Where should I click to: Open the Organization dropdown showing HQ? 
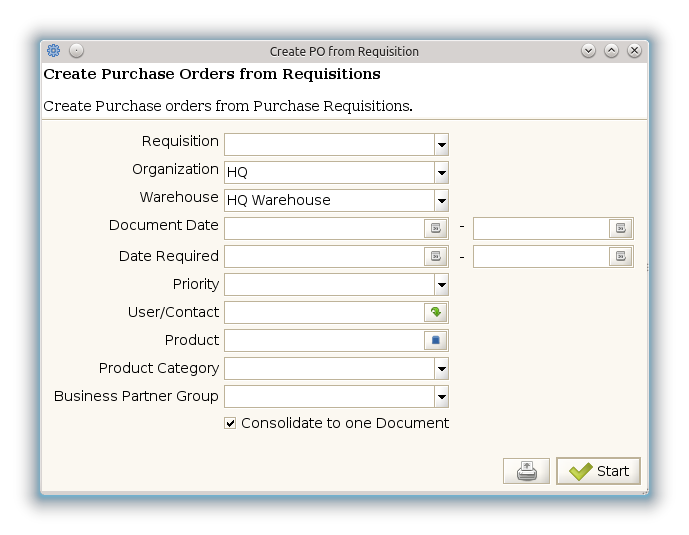pyautogui.click(x=441, y=172)
